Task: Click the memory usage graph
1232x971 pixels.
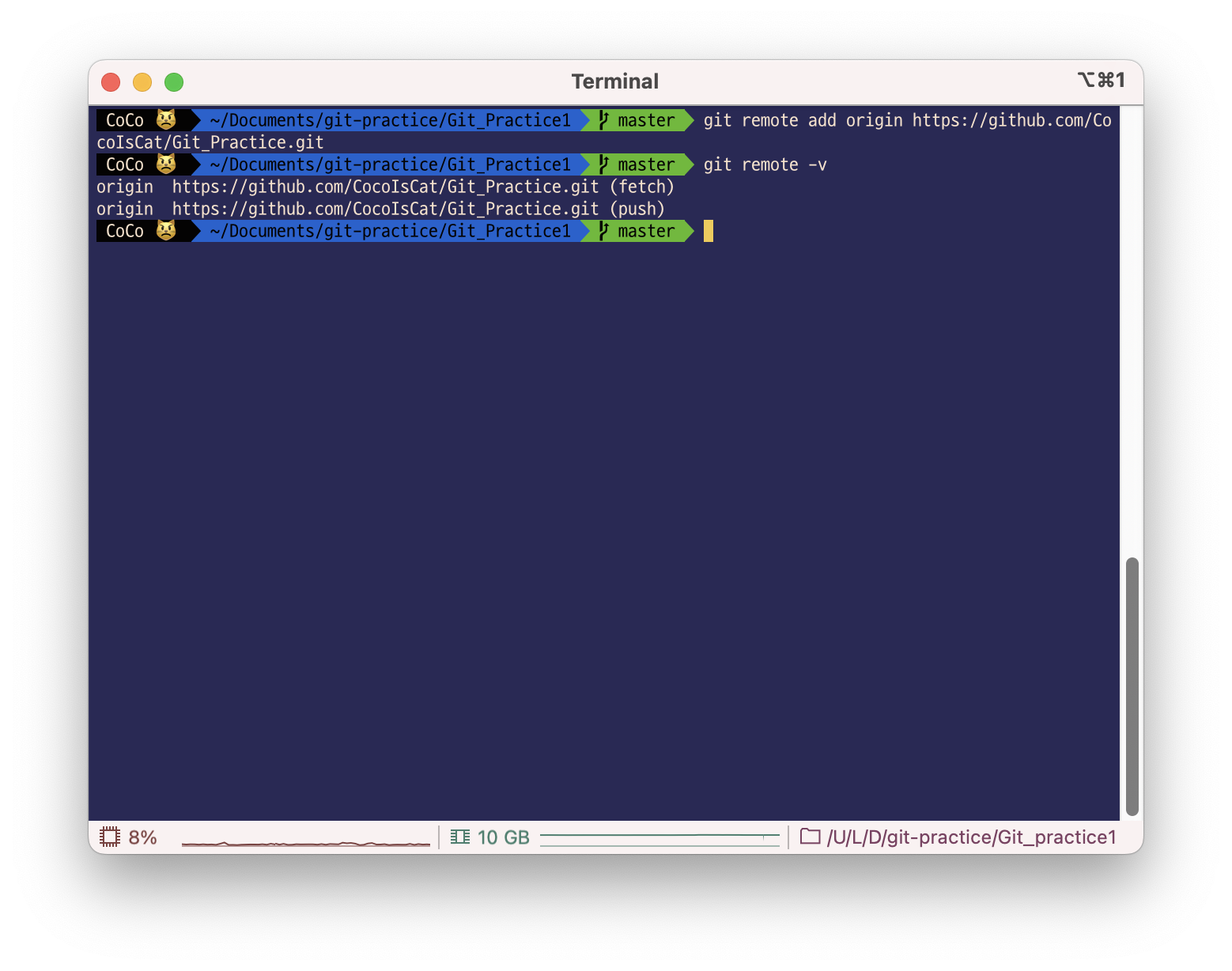Action: click(660, 838)
